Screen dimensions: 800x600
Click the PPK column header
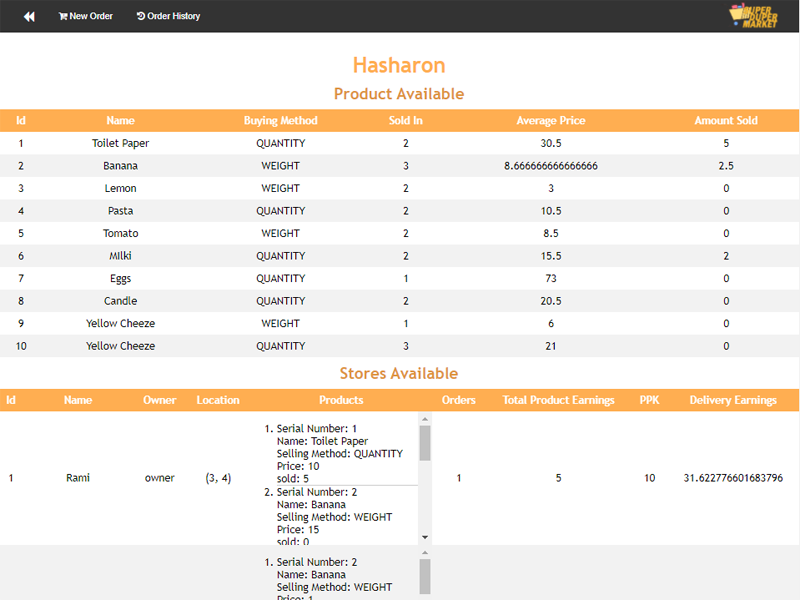point(649,400)
